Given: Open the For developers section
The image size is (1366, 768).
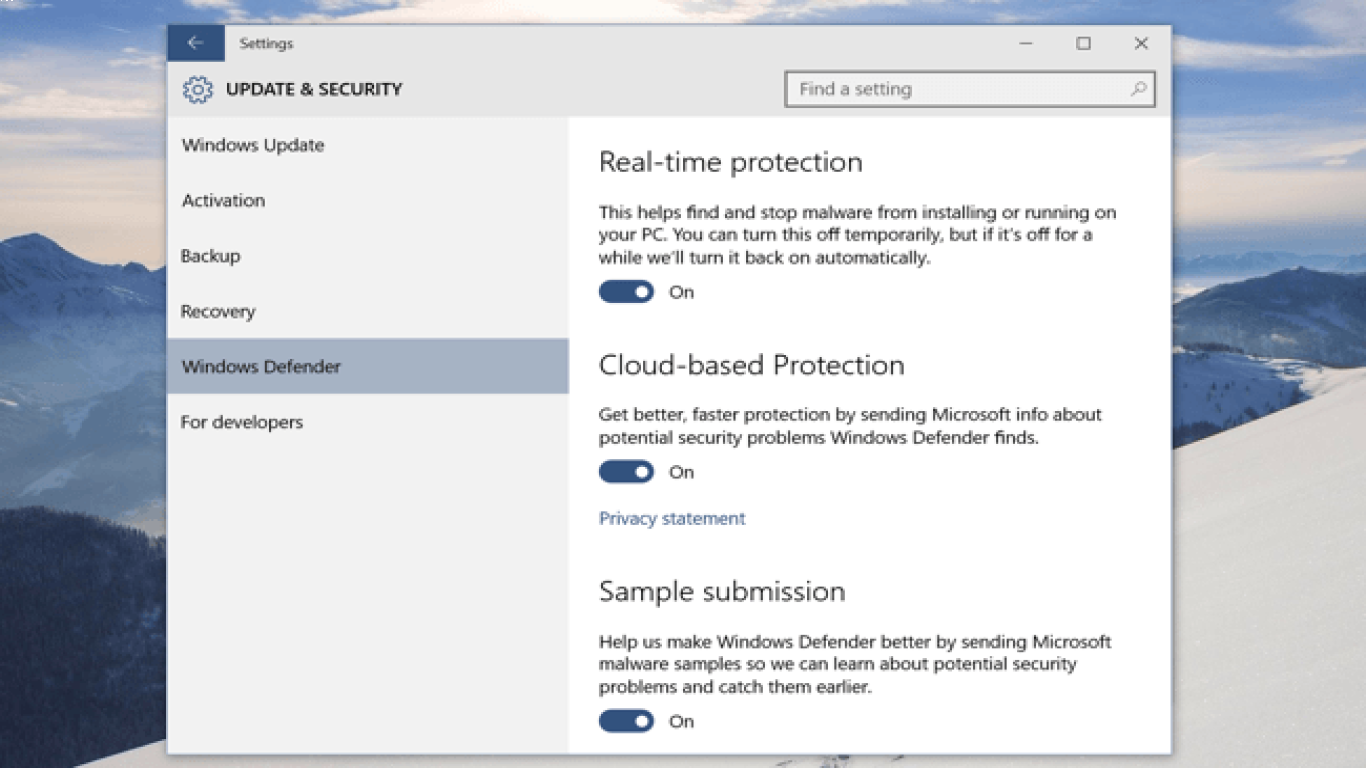Looking at the screenshot, I should (368, 422).
